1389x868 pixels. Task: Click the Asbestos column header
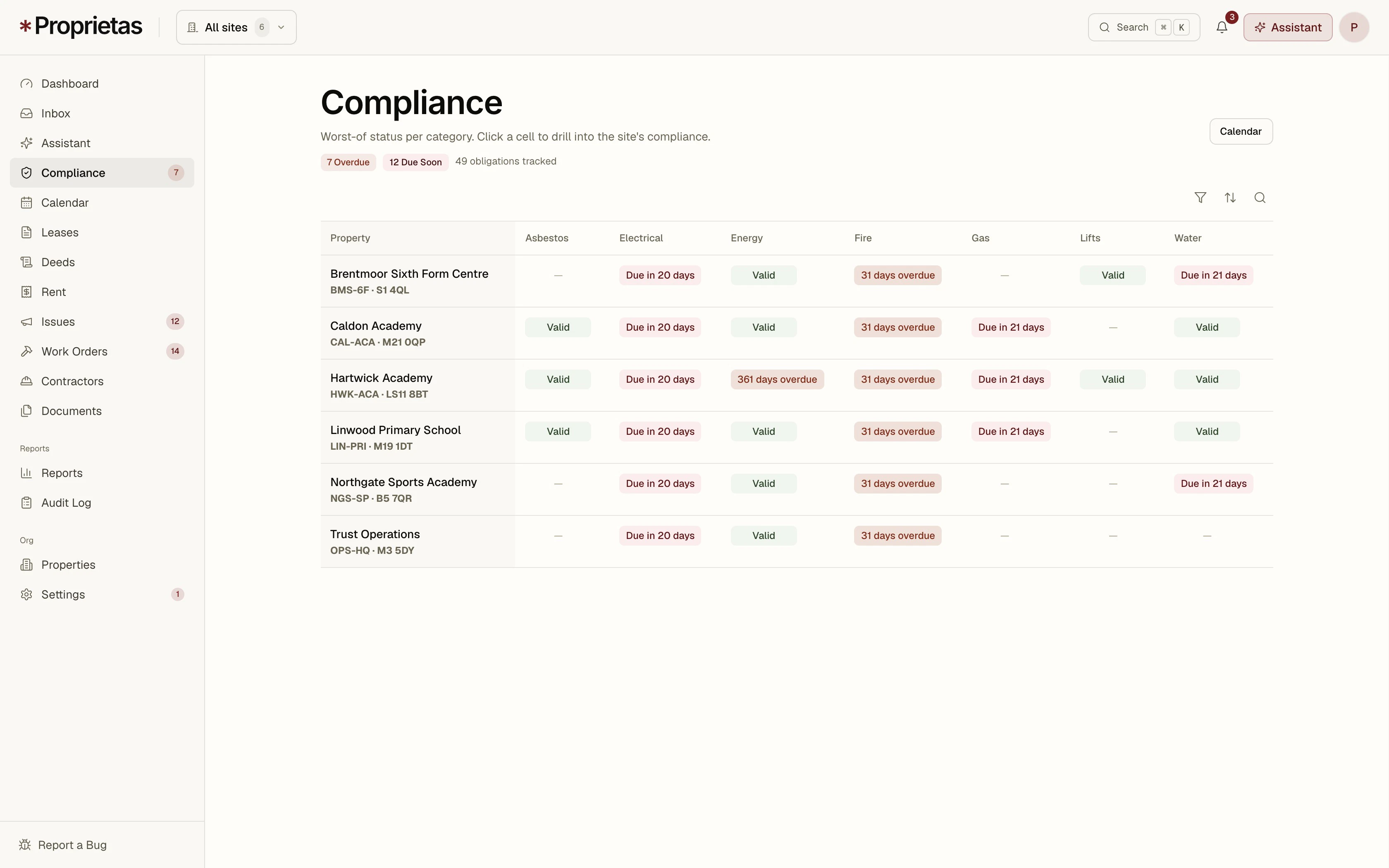(547, 238)
